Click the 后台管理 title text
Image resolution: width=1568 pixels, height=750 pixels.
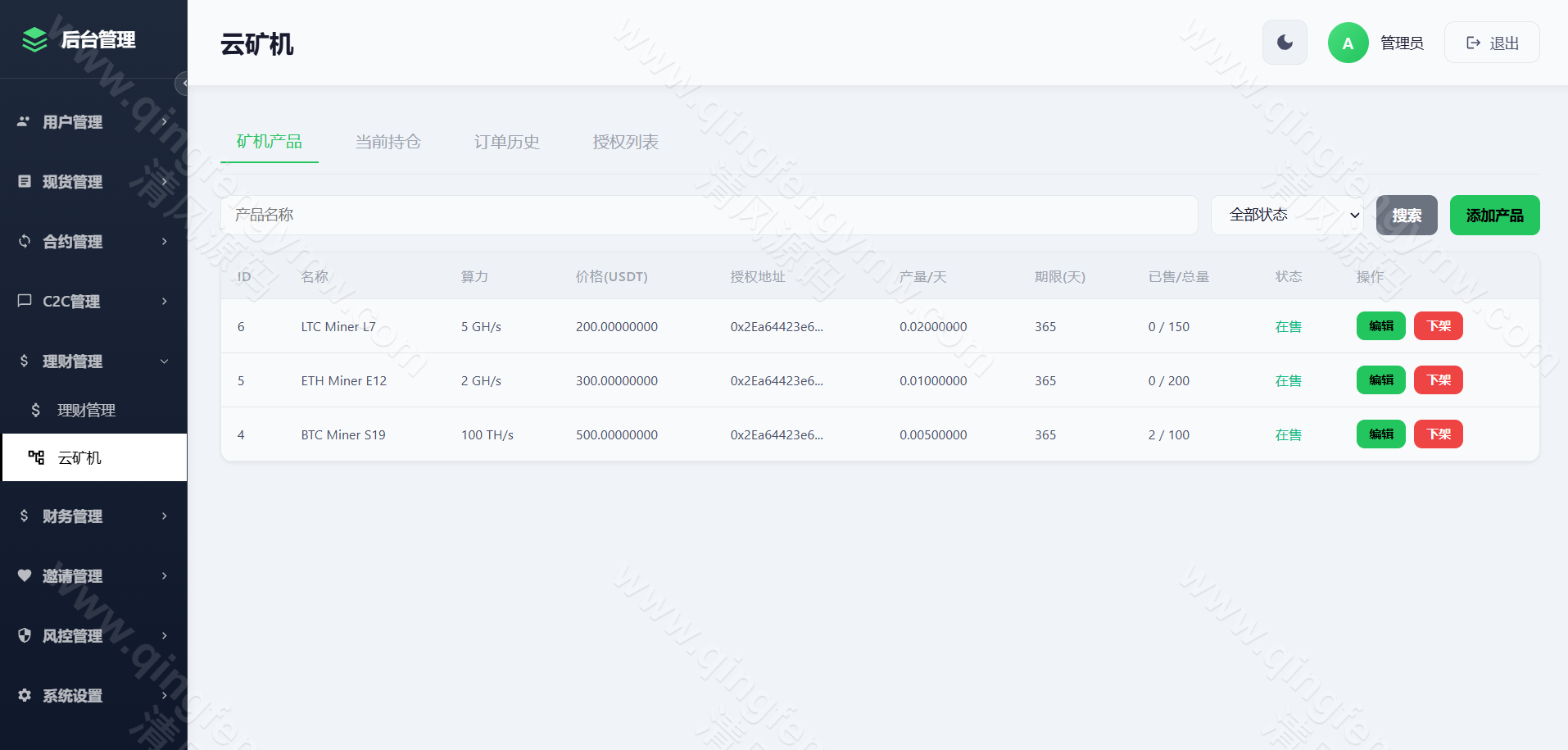pos(98,39)
